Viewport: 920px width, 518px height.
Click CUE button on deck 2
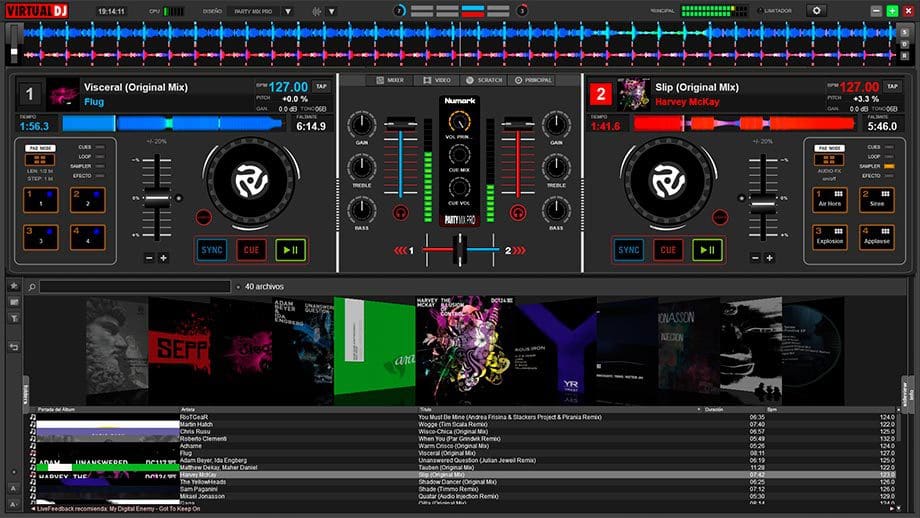pos(668,250)
